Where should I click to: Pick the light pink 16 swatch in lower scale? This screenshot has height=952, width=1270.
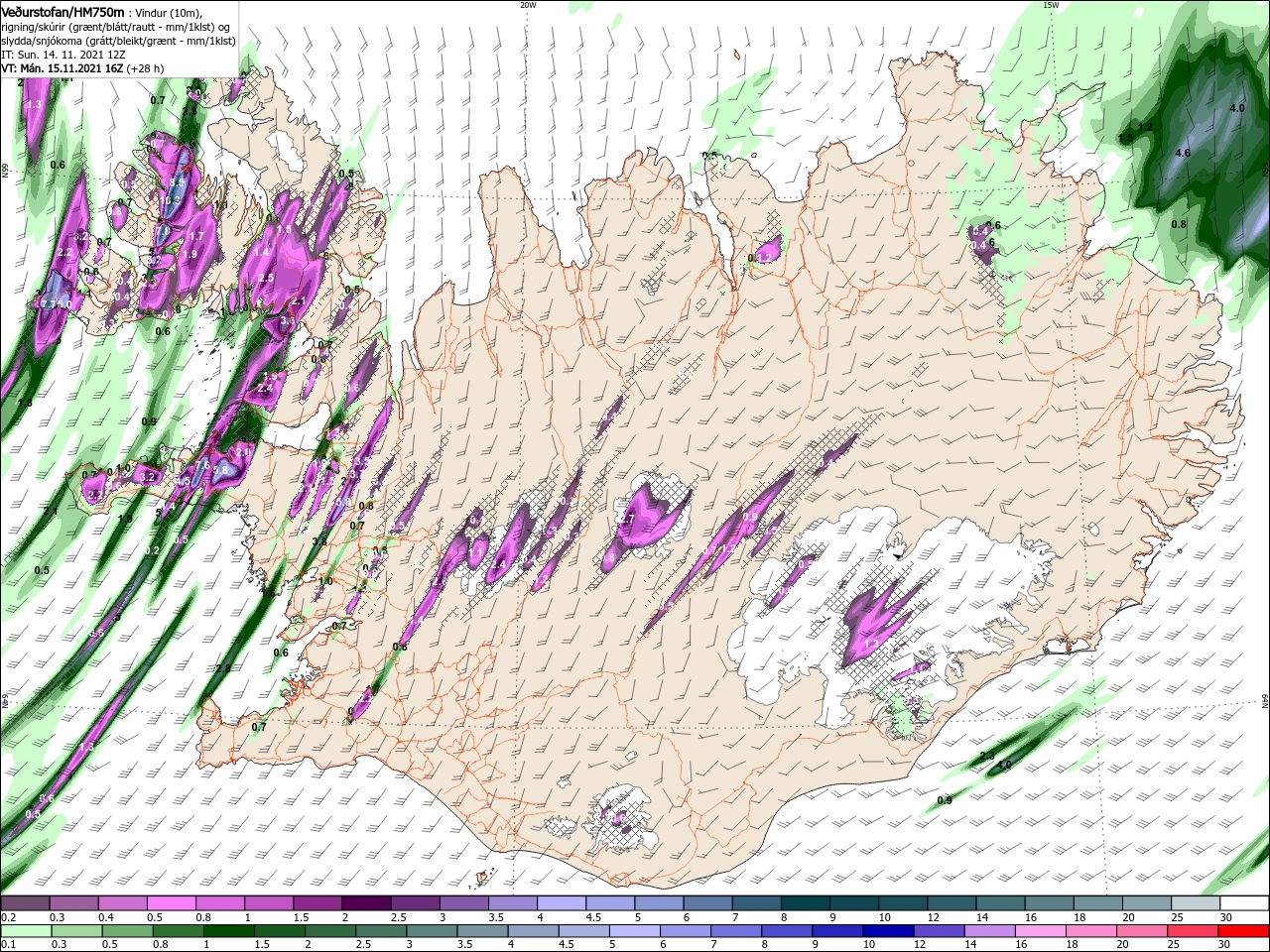click(x=1039, y=930)
